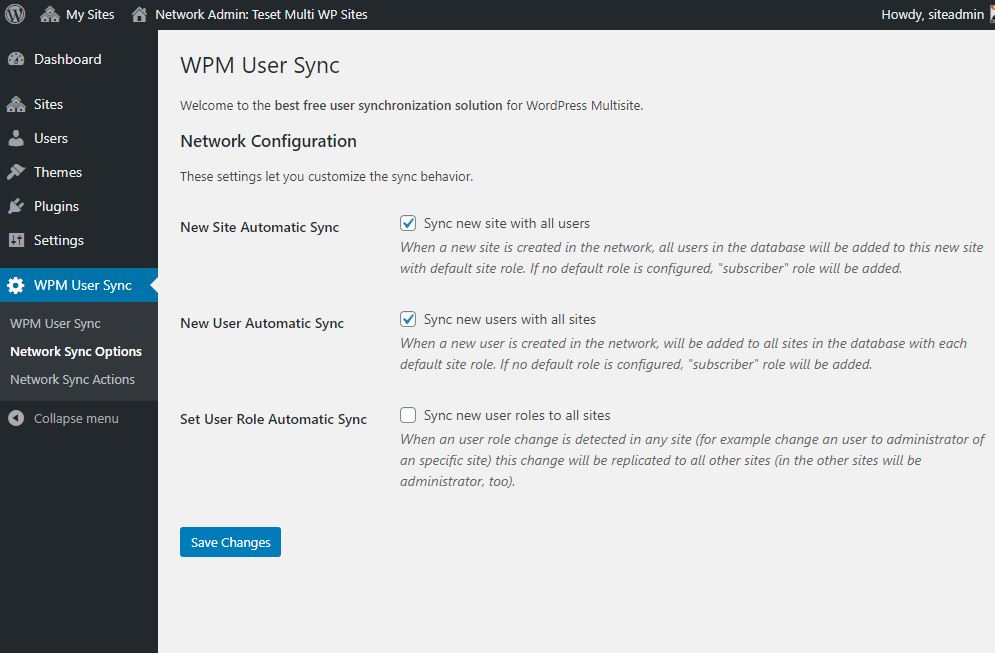Click the Network Configuration heading
The height and width of the screenshot is (653, 995).
pyautogui.click(x=268, y=141)
